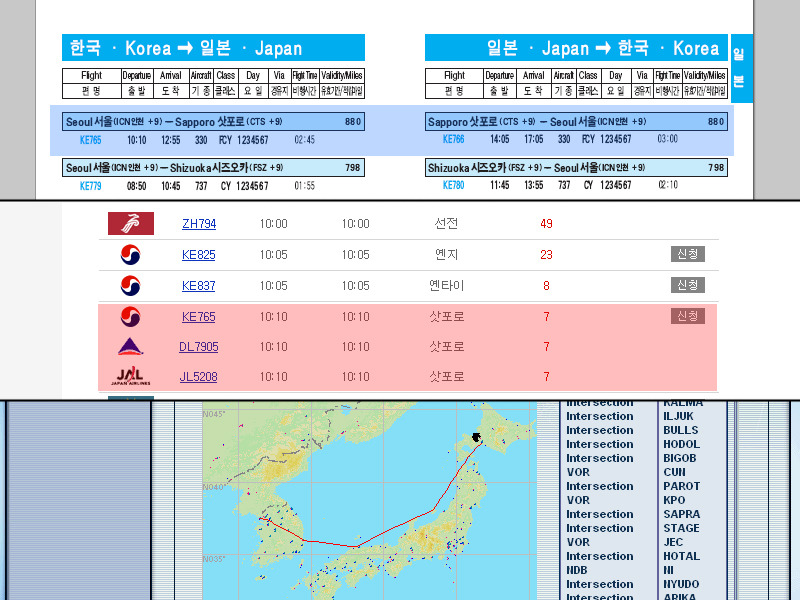Click the 신청 button for KE765 Sapporo
The image size is (800, 600).
[687, 316]
